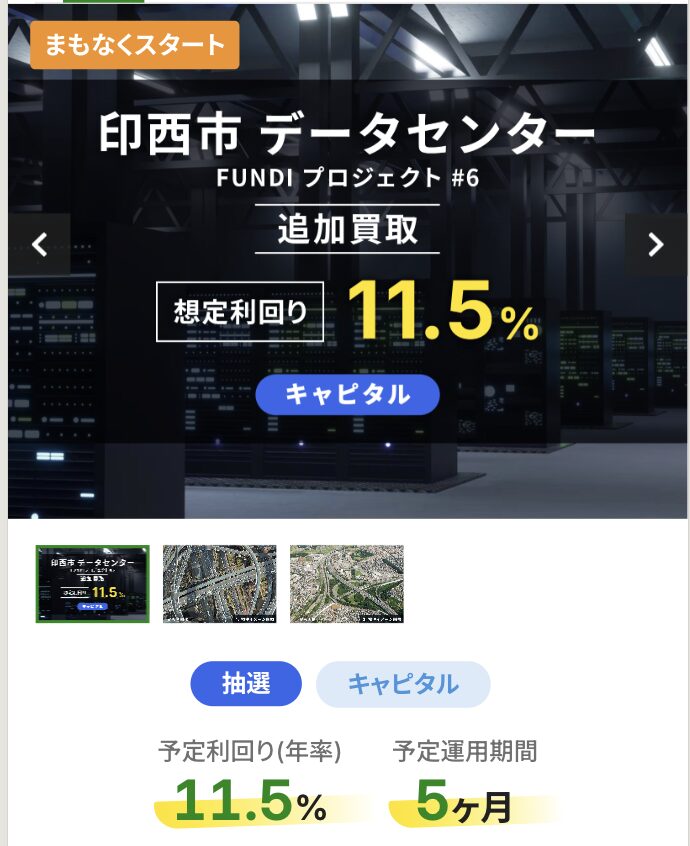Viewport: 690px width, 846px height.
Task: Select the data center thumbnail
Action: [93, 584]
